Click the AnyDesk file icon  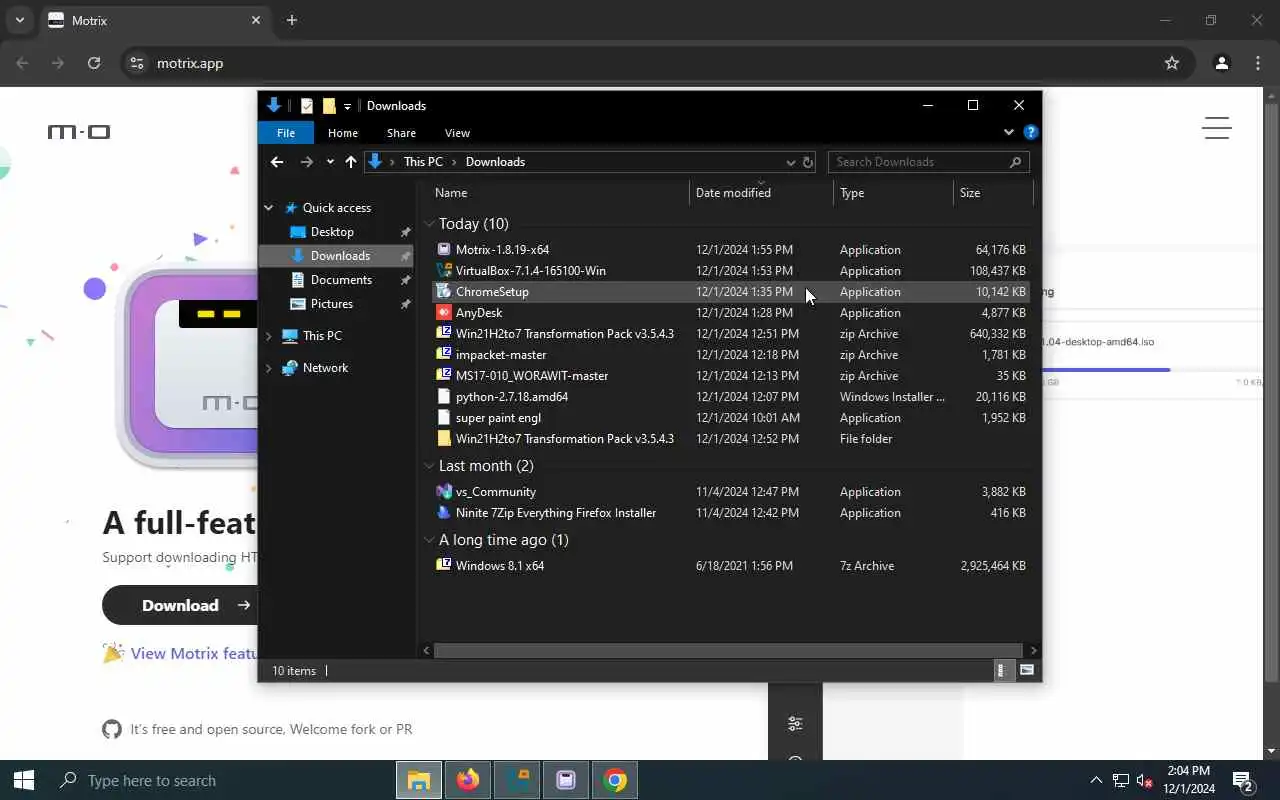(444, 313)
